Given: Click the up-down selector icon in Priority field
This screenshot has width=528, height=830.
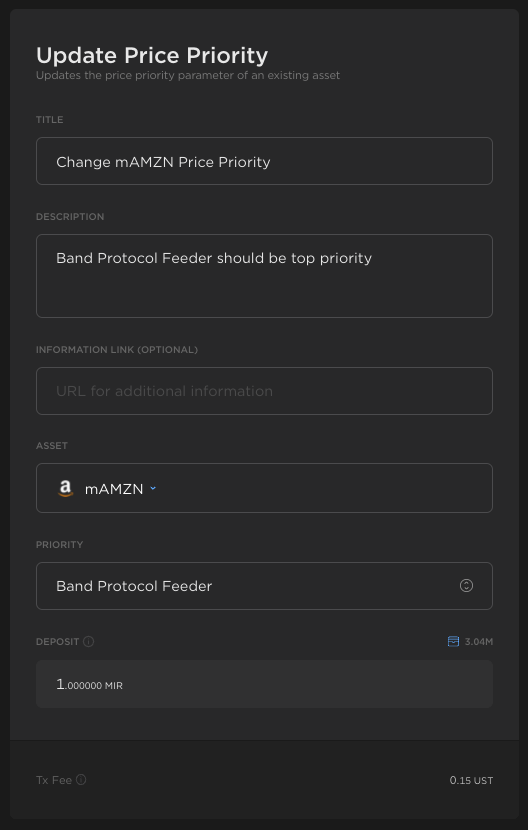Looking at the screenshot, I should pyautogui.click(x=466, y=585).
